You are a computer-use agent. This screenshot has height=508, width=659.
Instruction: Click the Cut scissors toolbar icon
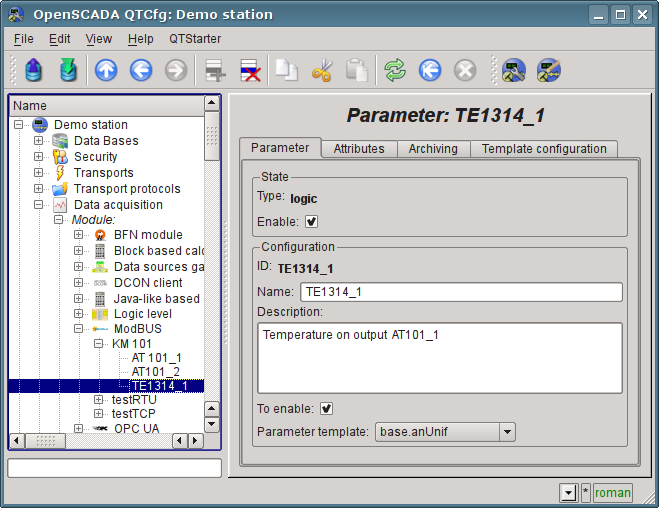click(322, 70)
